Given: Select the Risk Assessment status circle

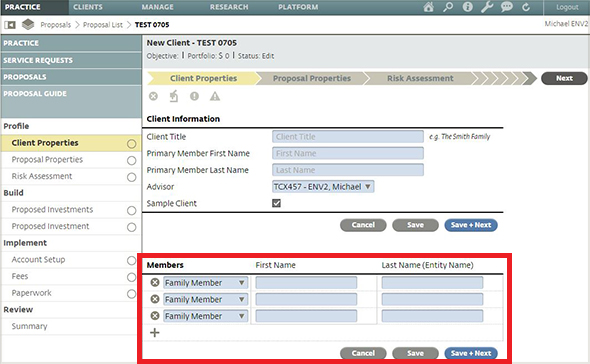Looking at the screenshot, I should point(131,177).
